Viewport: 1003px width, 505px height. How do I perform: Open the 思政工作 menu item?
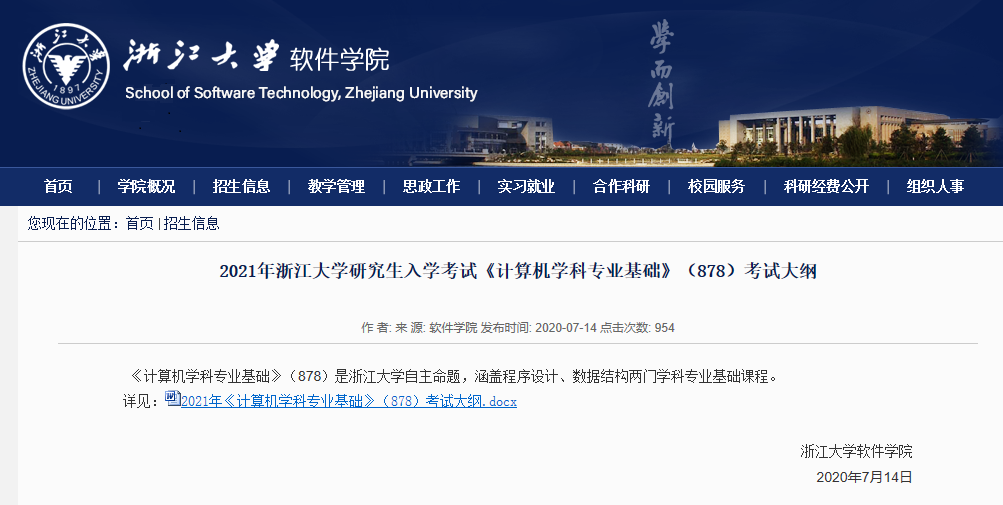[431, 186]
